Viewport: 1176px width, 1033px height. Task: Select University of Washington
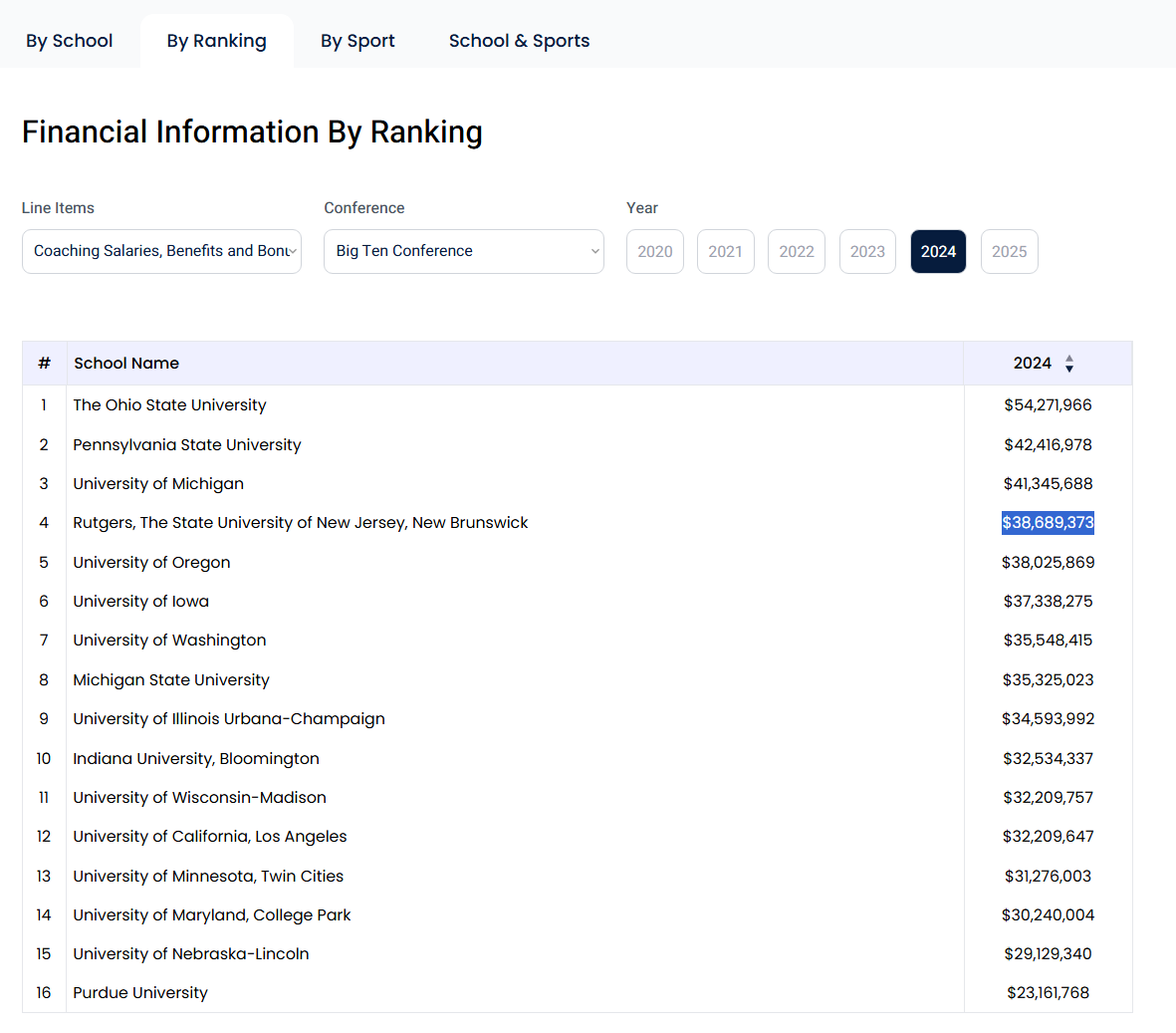[x=169, y=641]
